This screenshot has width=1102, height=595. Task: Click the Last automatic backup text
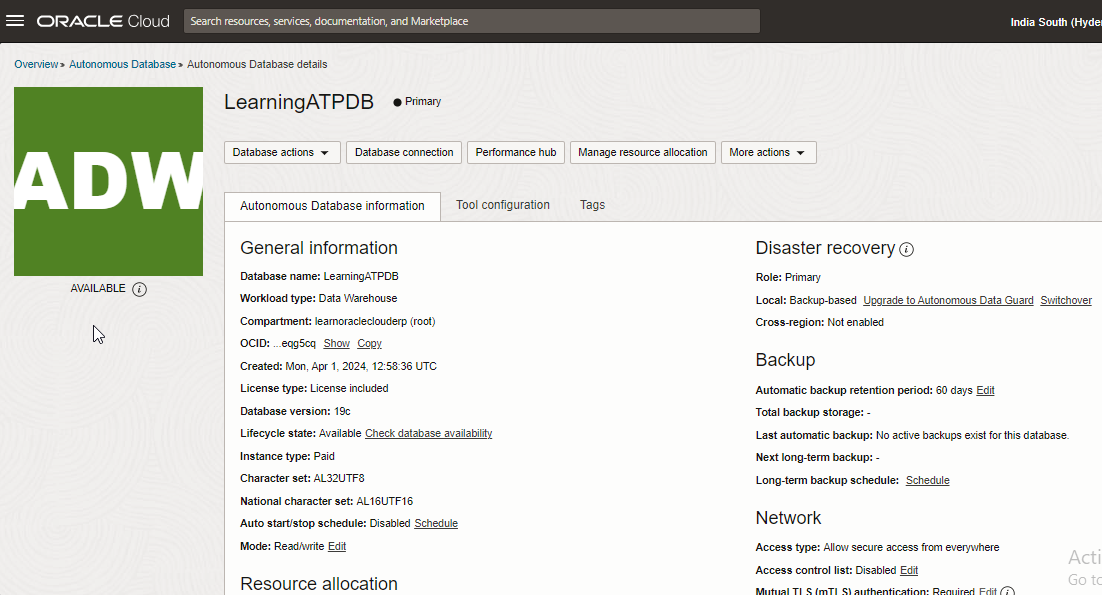(912, 436)
